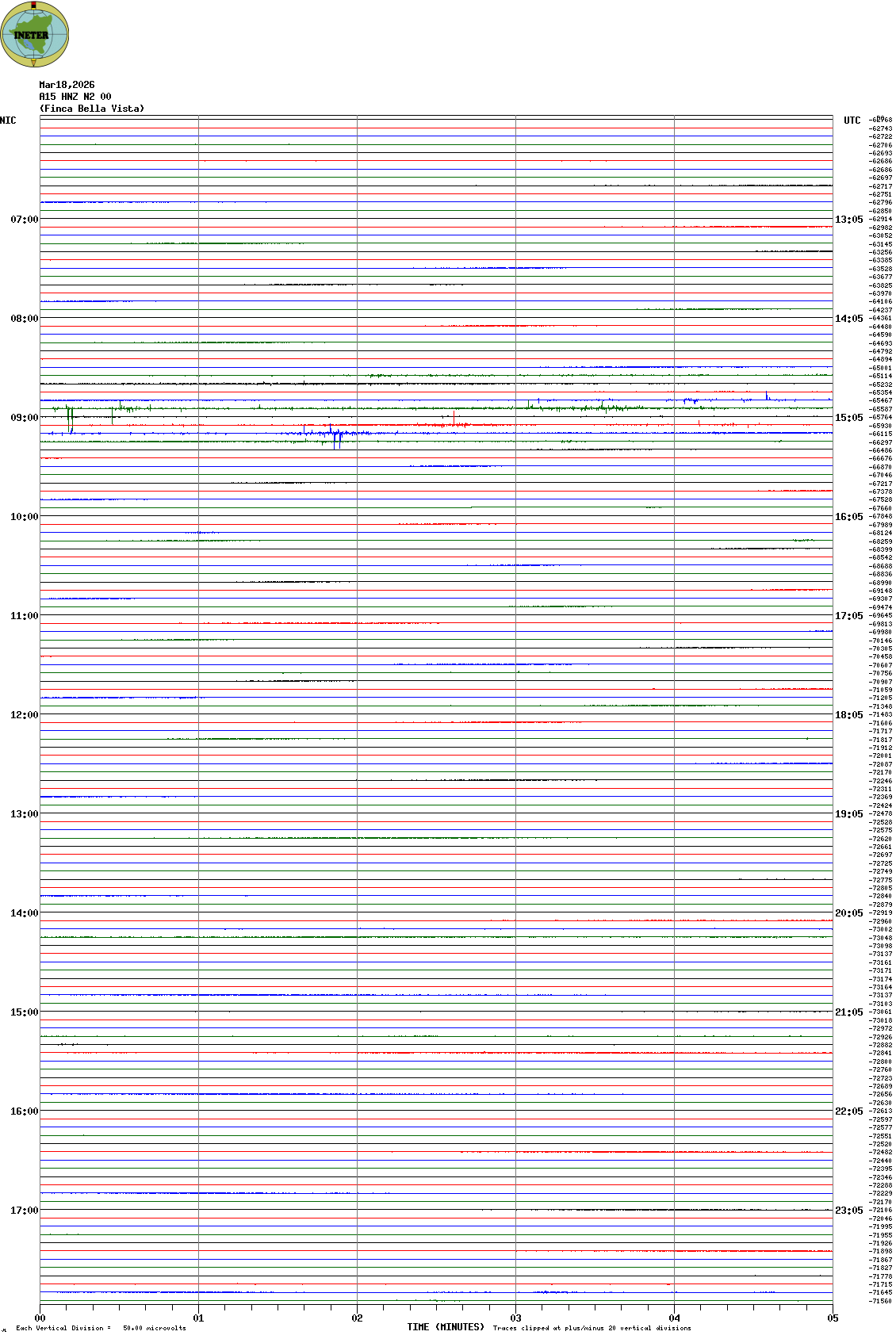
Task: Select the 13:05 UTC time marker
Action: pos(848,220)
